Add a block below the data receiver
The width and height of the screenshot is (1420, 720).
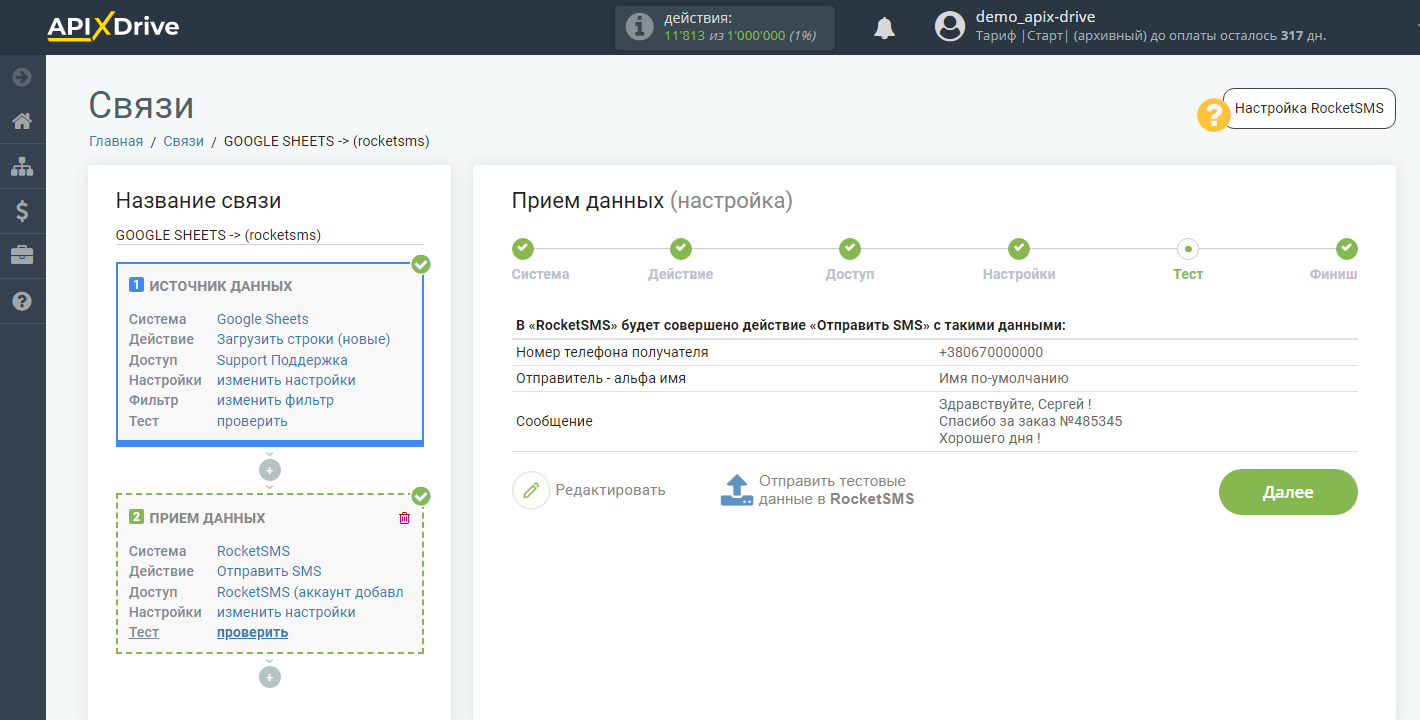[x=270, y=677]
